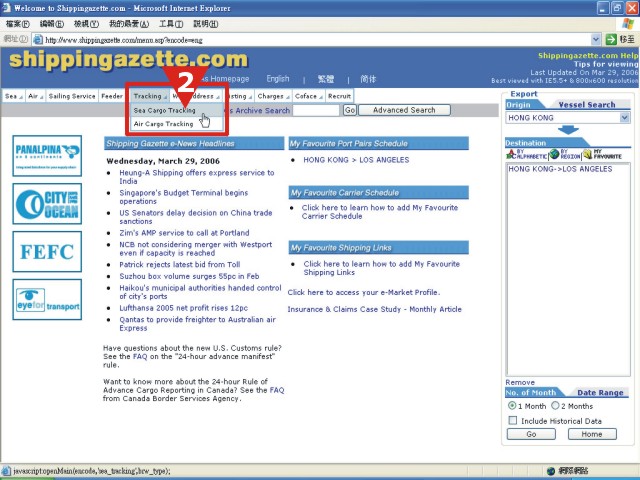Click the IE icon in title bar

click(x=6, y=8)
